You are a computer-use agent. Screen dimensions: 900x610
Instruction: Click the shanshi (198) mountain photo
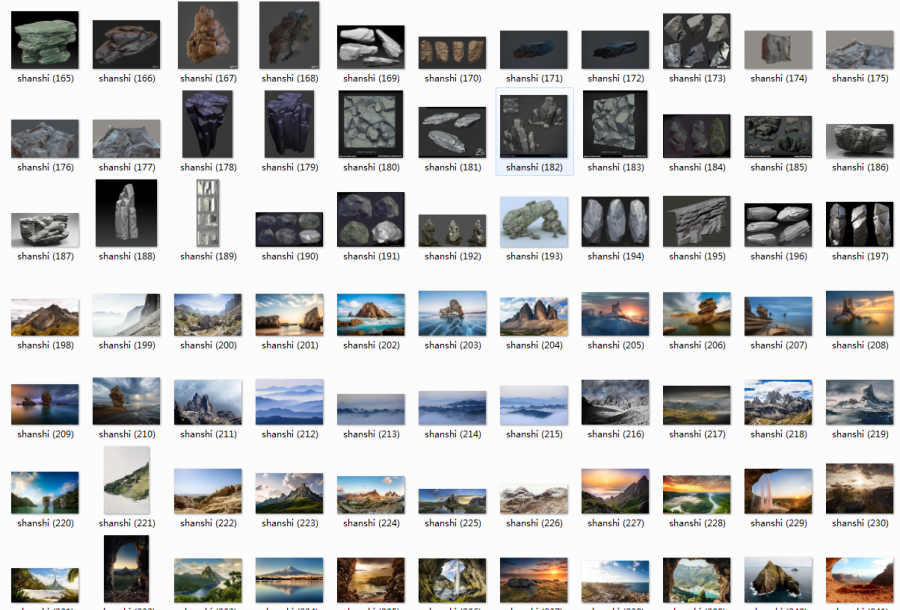pyautogui.click(x=45, y=317)
